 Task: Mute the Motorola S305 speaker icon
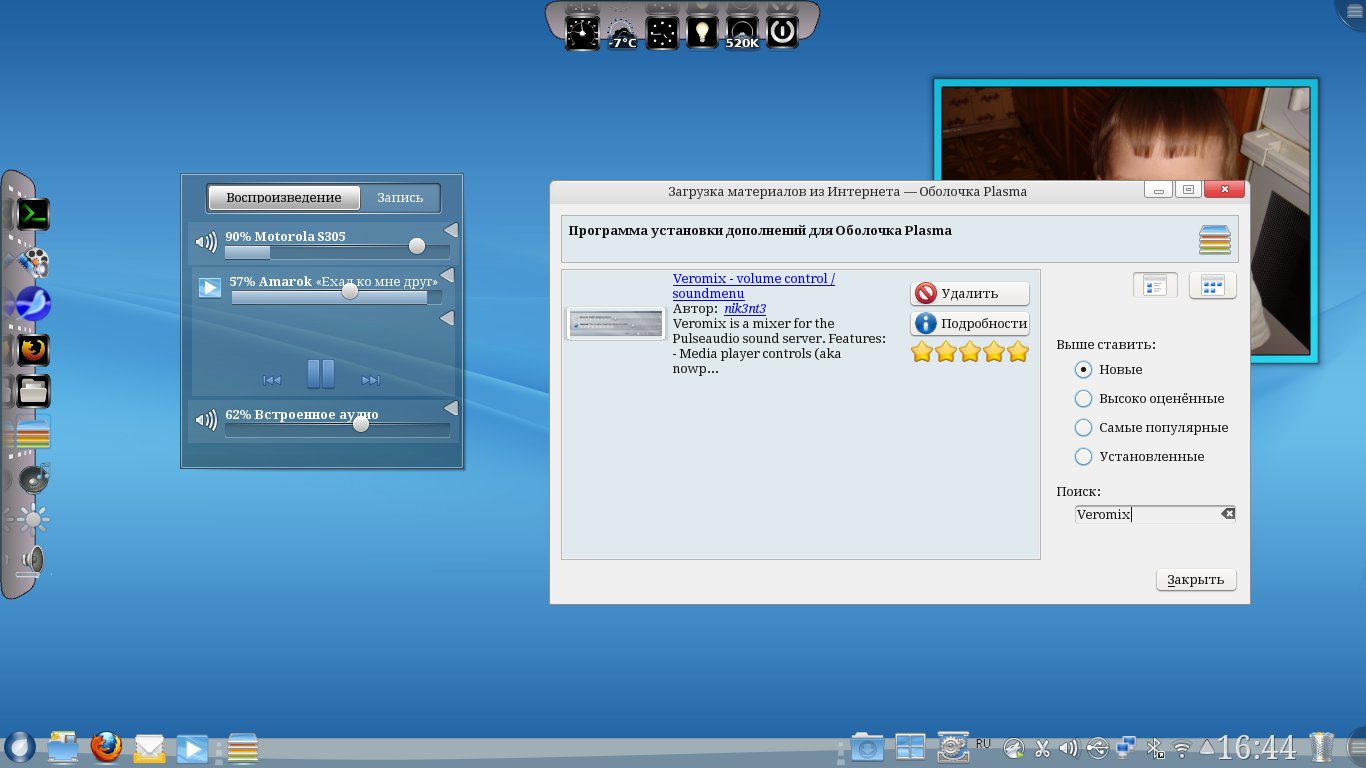tap(206, 242)
